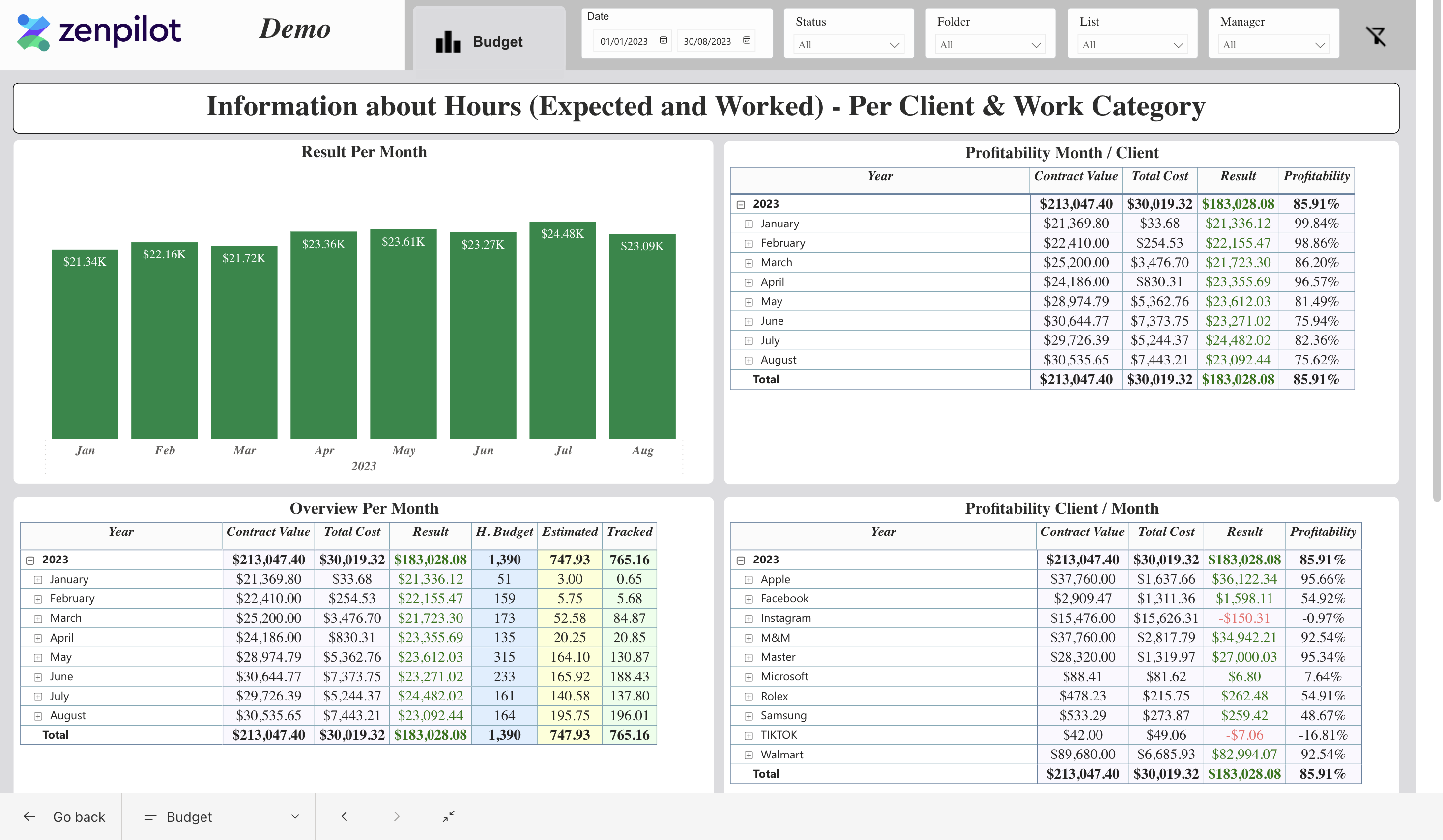Viewport: 1443px width, 840px height.
Task: Click the clear filters icon top right
Action: tap(1377, 36)
